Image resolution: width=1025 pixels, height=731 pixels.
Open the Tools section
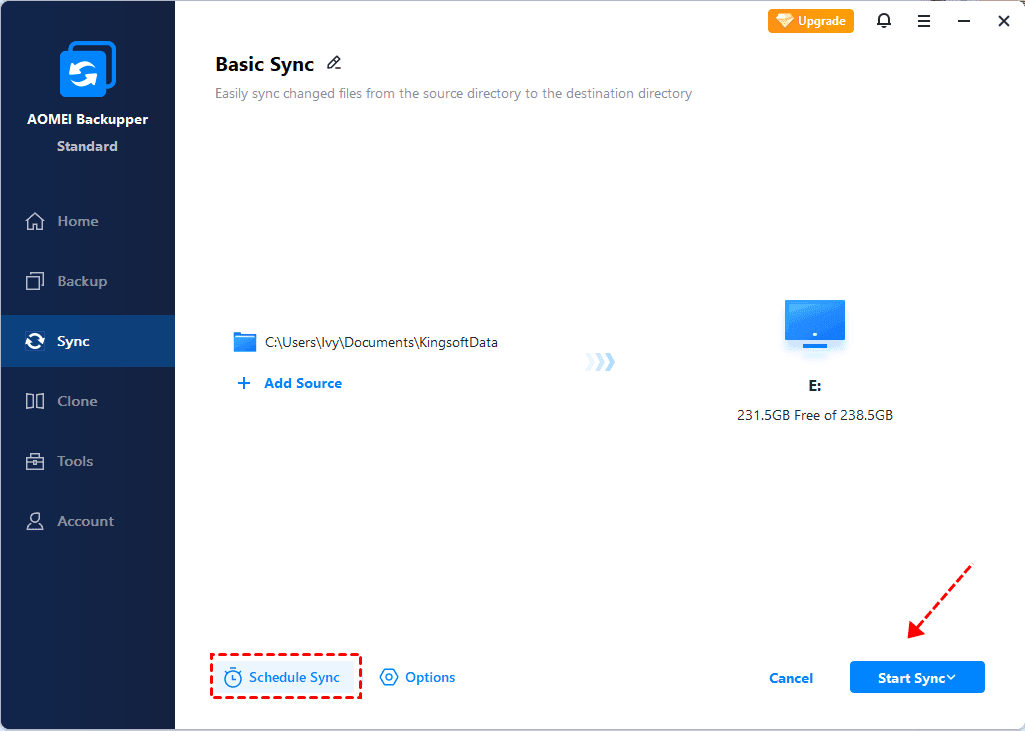point(88,461)
